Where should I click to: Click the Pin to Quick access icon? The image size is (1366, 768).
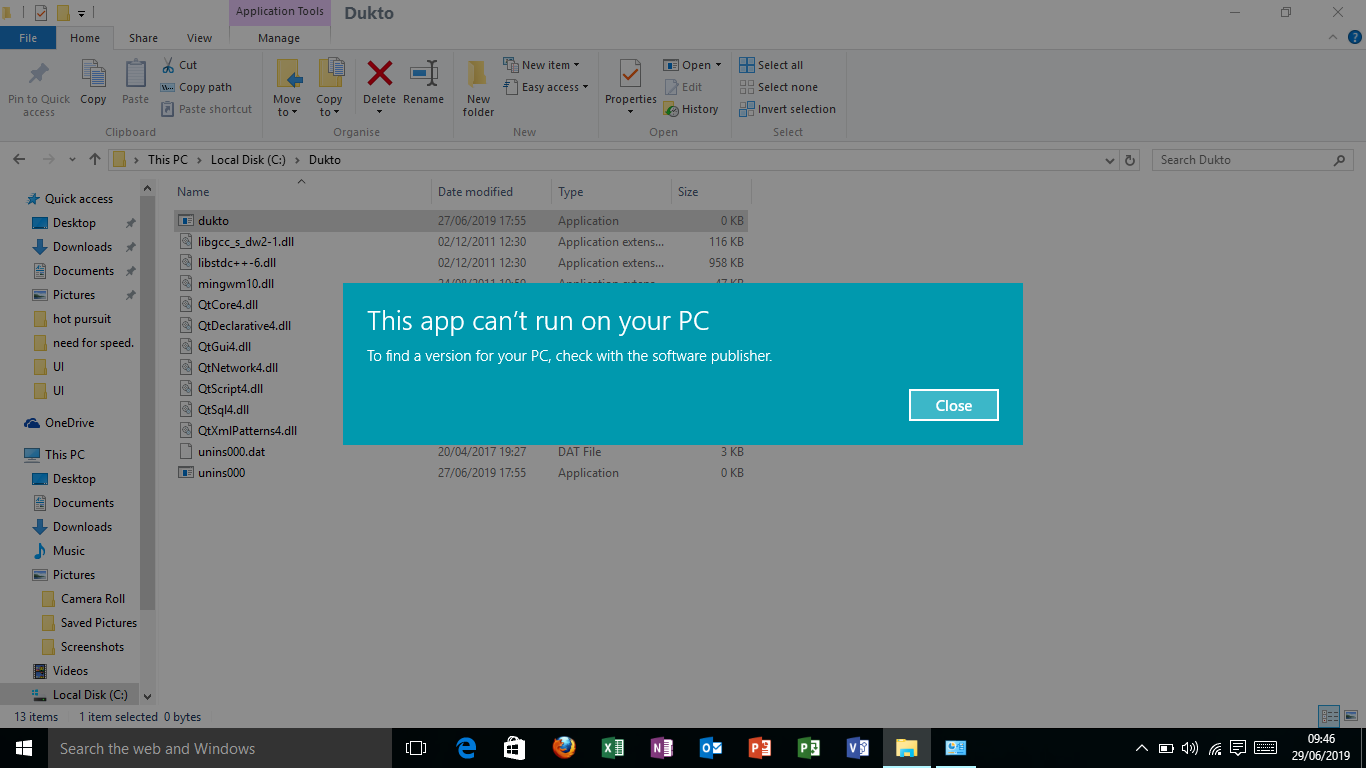click(x=39, y=75)
